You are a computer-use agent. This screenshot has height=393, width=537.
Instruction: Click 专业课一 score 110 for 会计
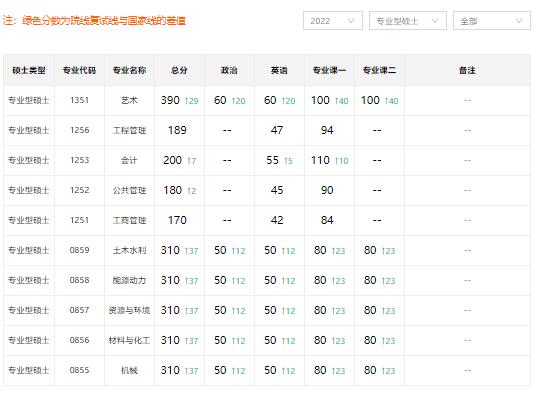tap(320, 160)
